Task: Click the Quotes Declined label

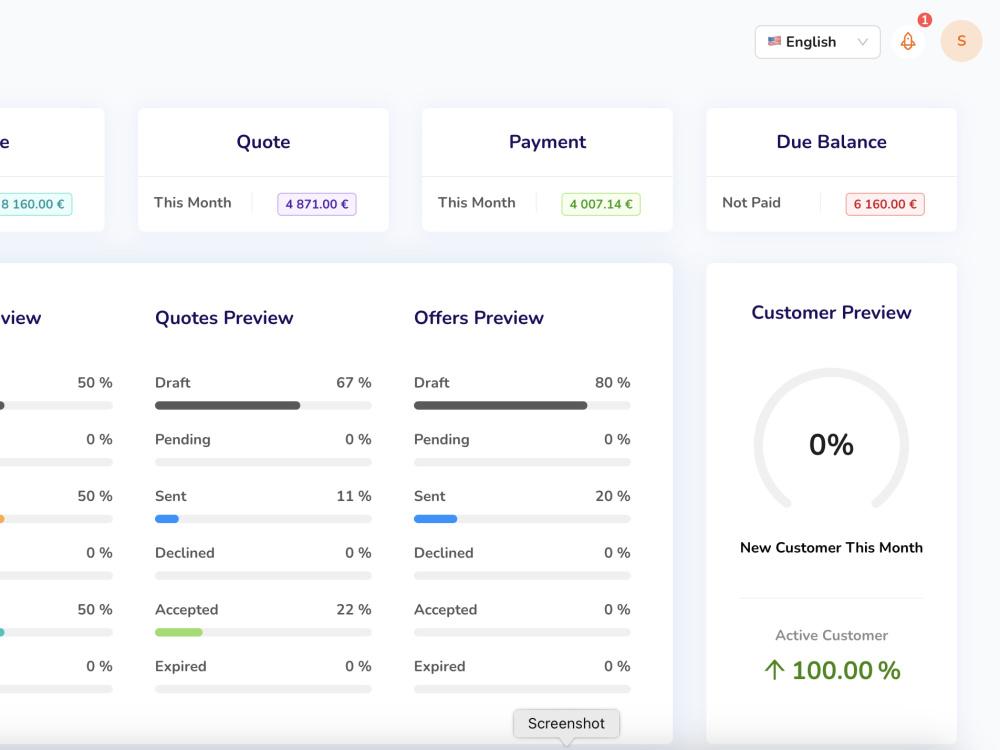Action: (x=184, y=553)
